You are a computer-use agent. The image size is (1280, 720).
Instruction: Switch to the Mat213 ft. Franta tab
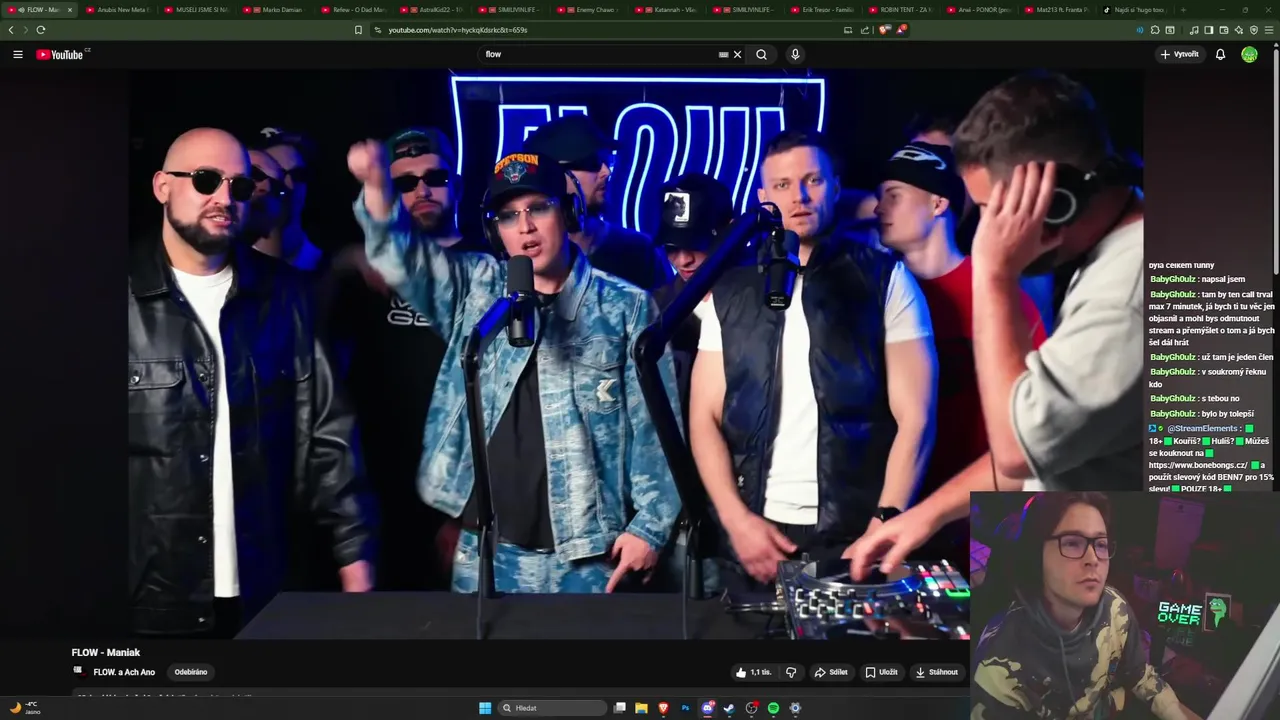click(x=1056, y=10)
